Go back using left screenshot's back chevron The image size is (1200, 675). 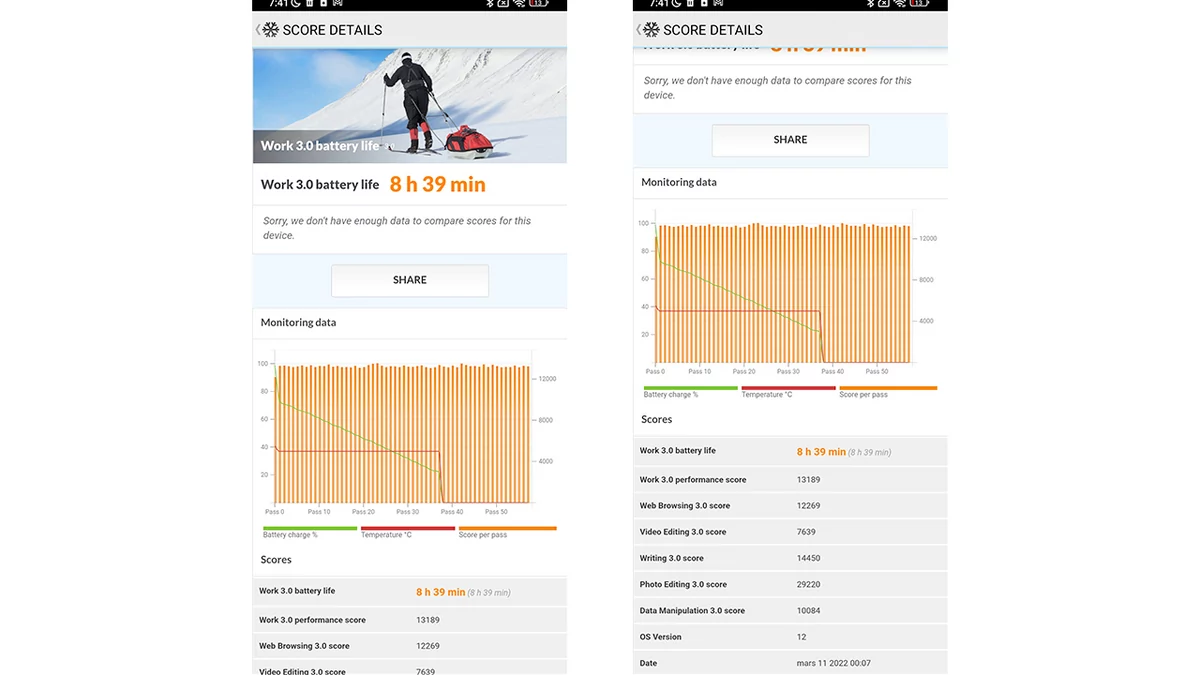[257, 30]
